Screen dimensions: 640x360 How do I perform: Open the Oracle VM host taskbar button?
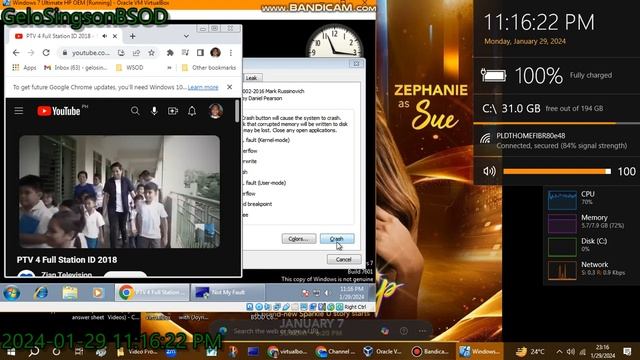[x=382, y=351]
